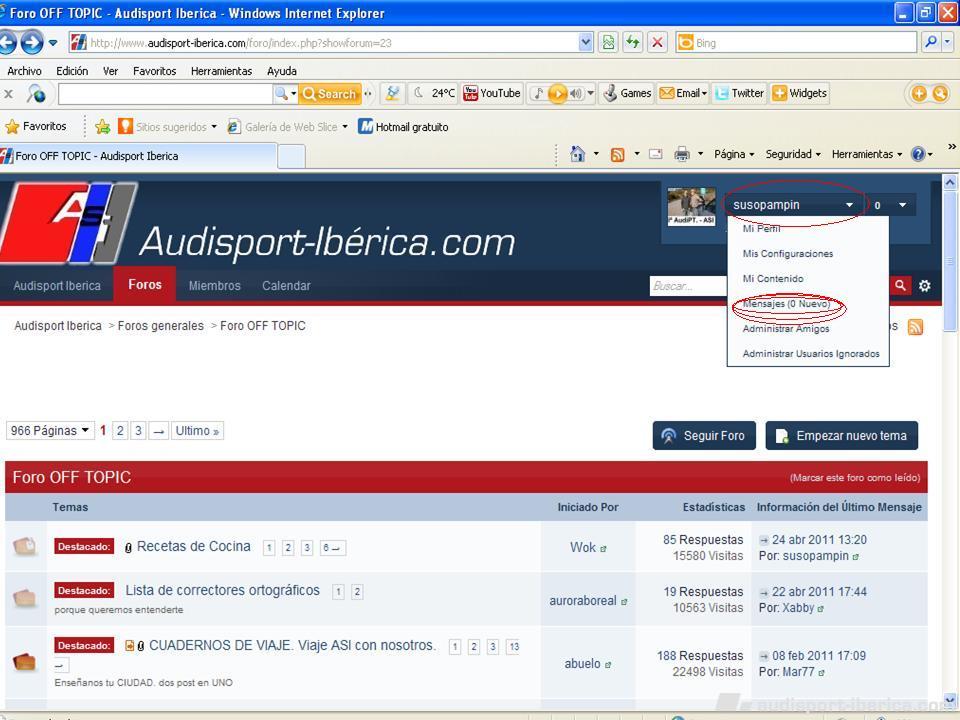Click the Bing search magnifier icon
This screenshot has width=960, height=720.
(x=931, y=42)
